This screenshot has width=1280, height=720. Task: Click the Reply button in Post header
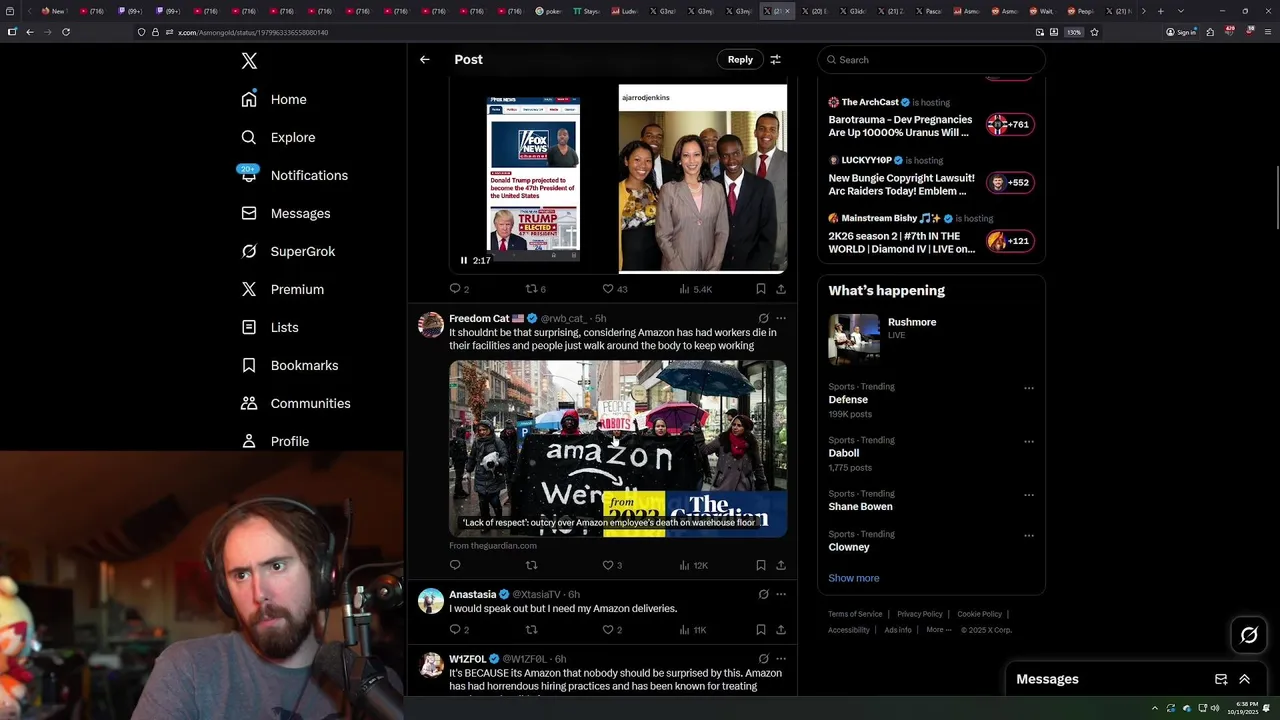tap(740, 59)
